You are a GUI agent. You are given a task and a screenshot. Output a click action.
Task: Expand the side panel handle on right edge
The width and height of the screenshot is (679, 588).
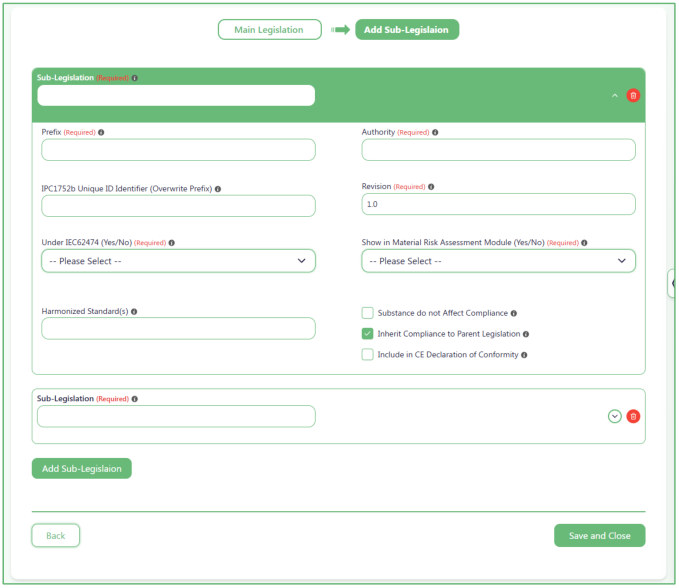click(x=672, y=283)
